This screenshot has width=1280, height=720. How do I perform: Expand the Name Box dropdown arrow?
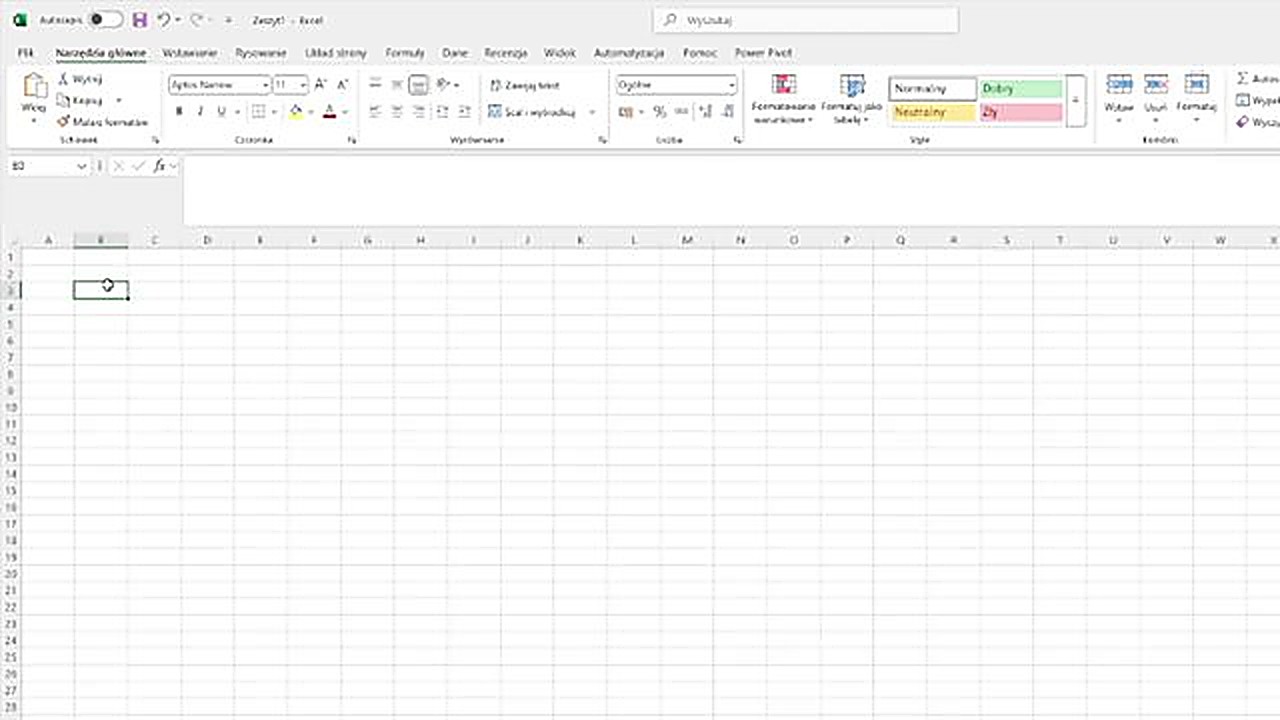pyautogui.click(x=82, y=166)
